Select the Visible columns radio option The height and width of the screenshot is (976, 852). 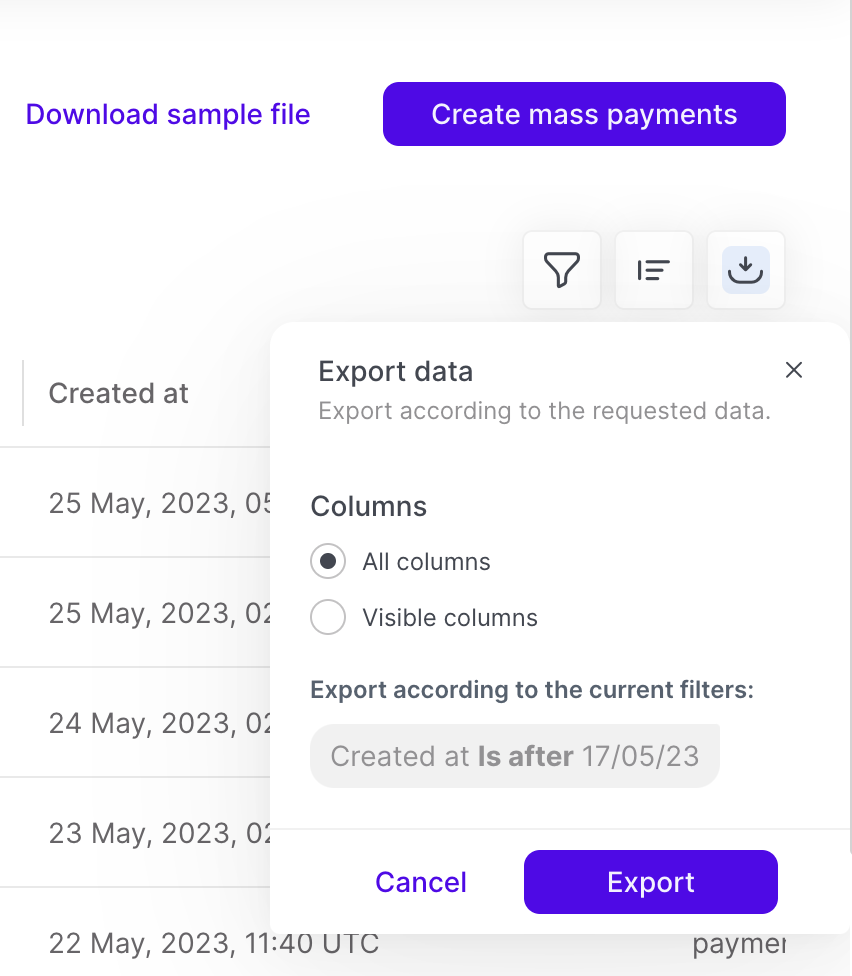328,618
